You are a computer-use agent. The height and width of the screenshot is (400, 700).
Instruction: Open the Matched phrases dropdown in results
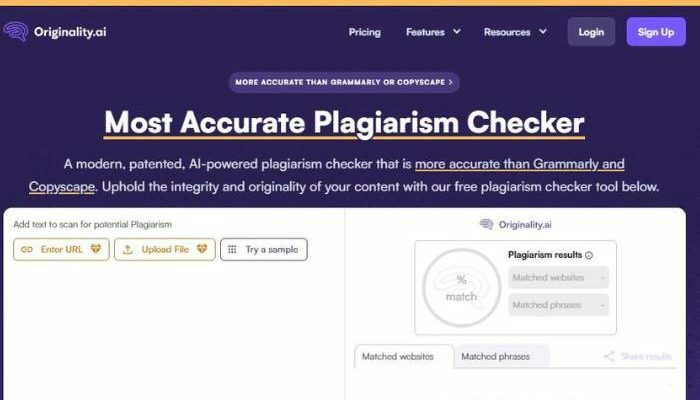558,304
